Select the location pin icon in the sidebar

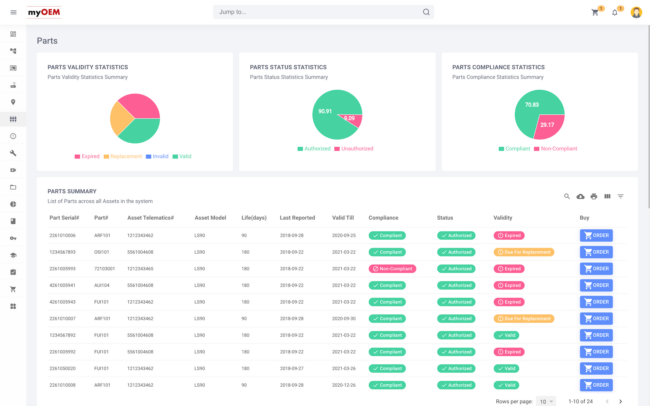(13, 102)
